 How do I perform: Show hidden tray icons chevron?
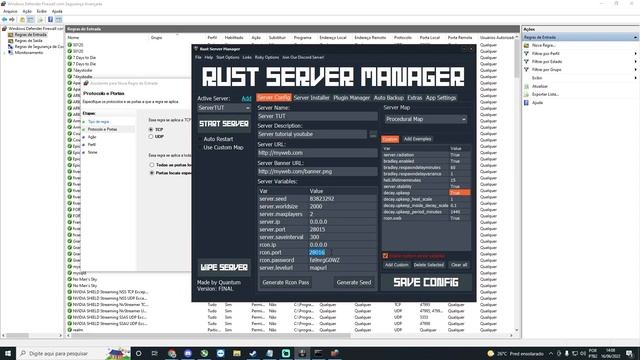pos(551,353)
